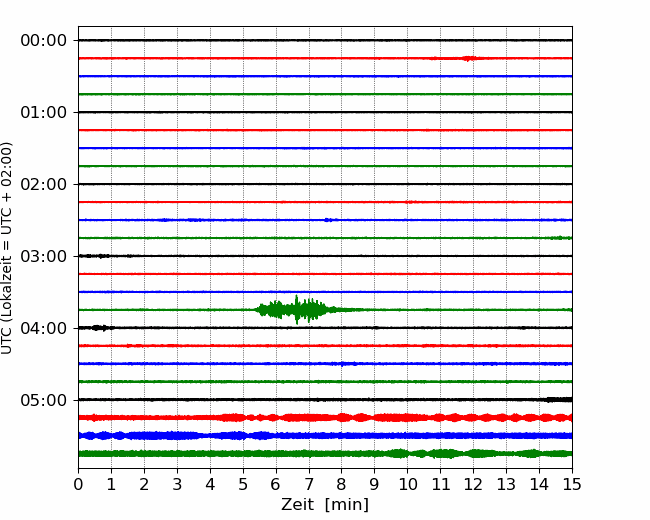Select the x-axis tick label 15
This screenshot has height=520, width=650.
click(x=572, y=484)
